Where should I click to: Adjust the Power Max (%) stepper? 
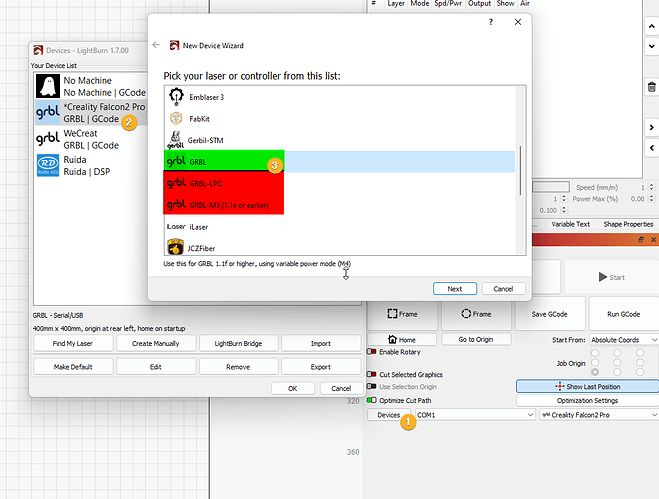651,198
